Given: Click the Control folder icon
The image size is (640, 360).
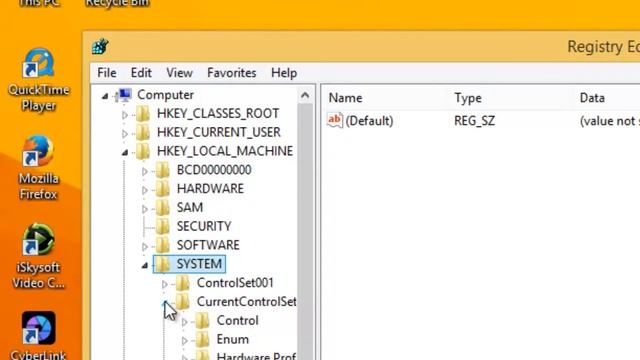Looking at the screenshot, I should pyautogui.click(x=202, y=320).
